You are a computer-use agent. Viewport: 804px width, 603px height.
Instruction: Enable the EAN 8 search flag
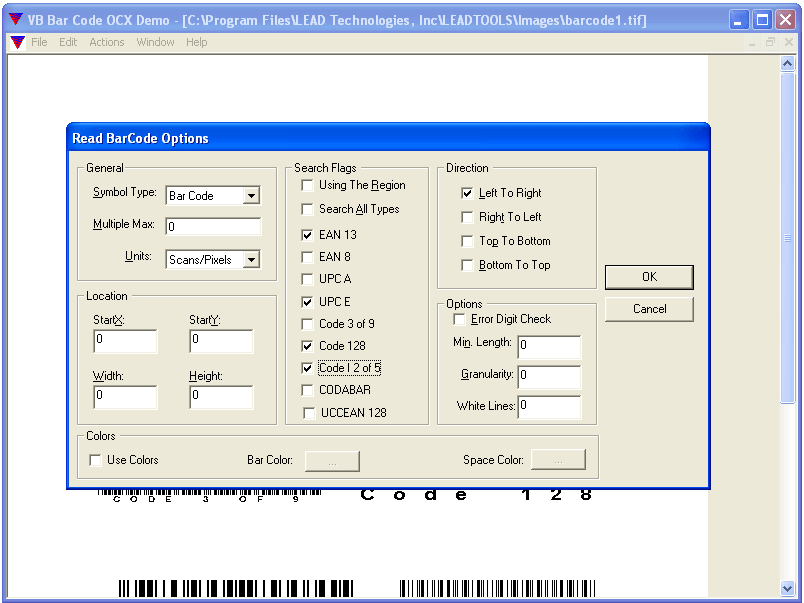click(x=307, y=257)
